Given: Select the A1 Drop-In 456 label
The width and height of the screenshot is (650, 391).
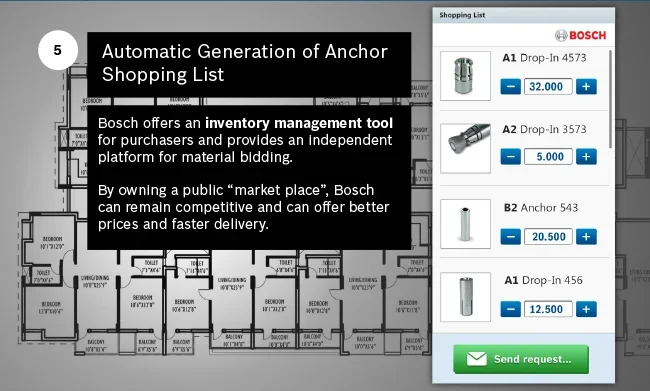Looking at the screenshot, I should (543, 280).
